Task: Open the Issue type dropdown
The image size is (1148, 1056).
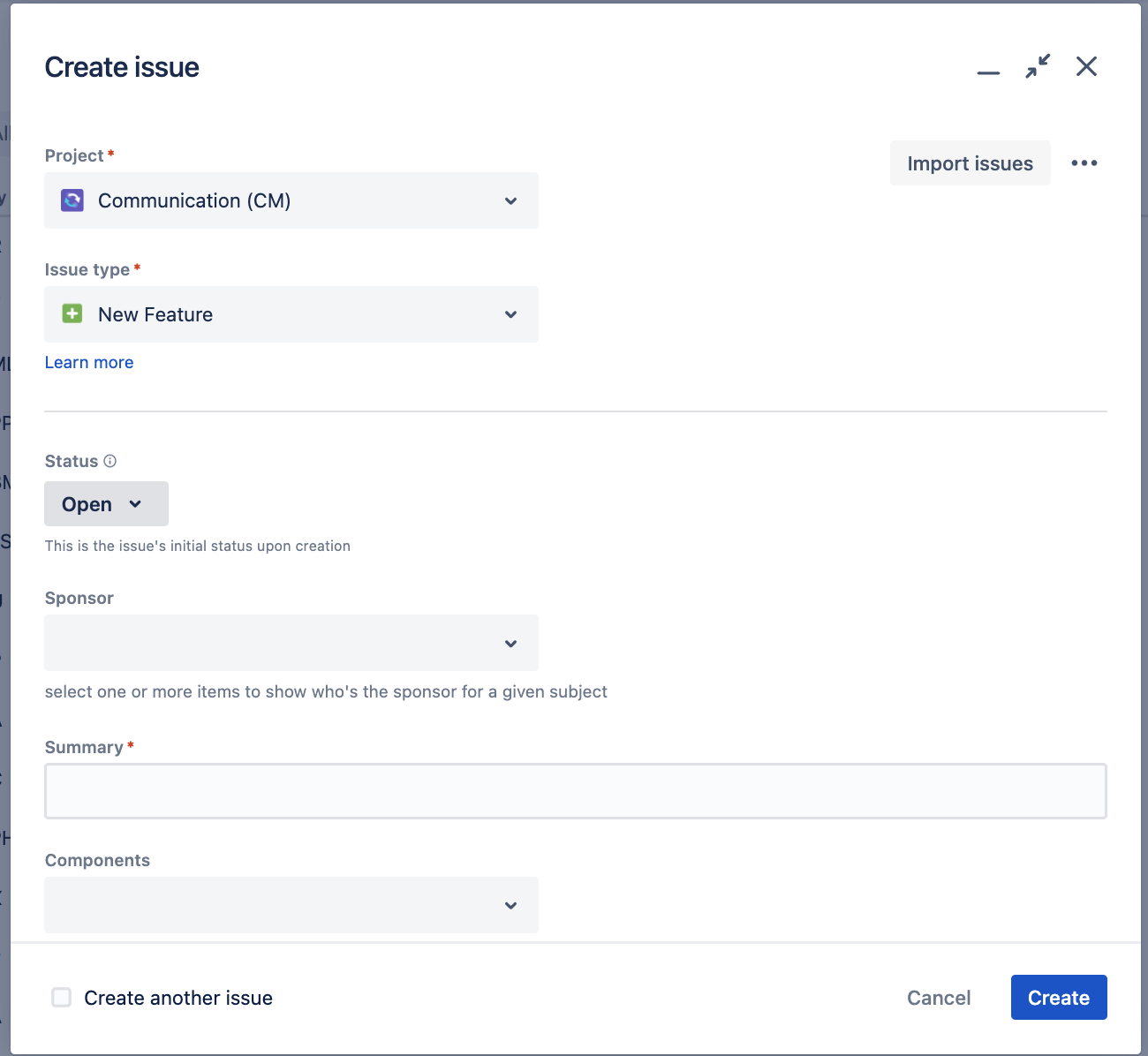Action: [291, 314]
